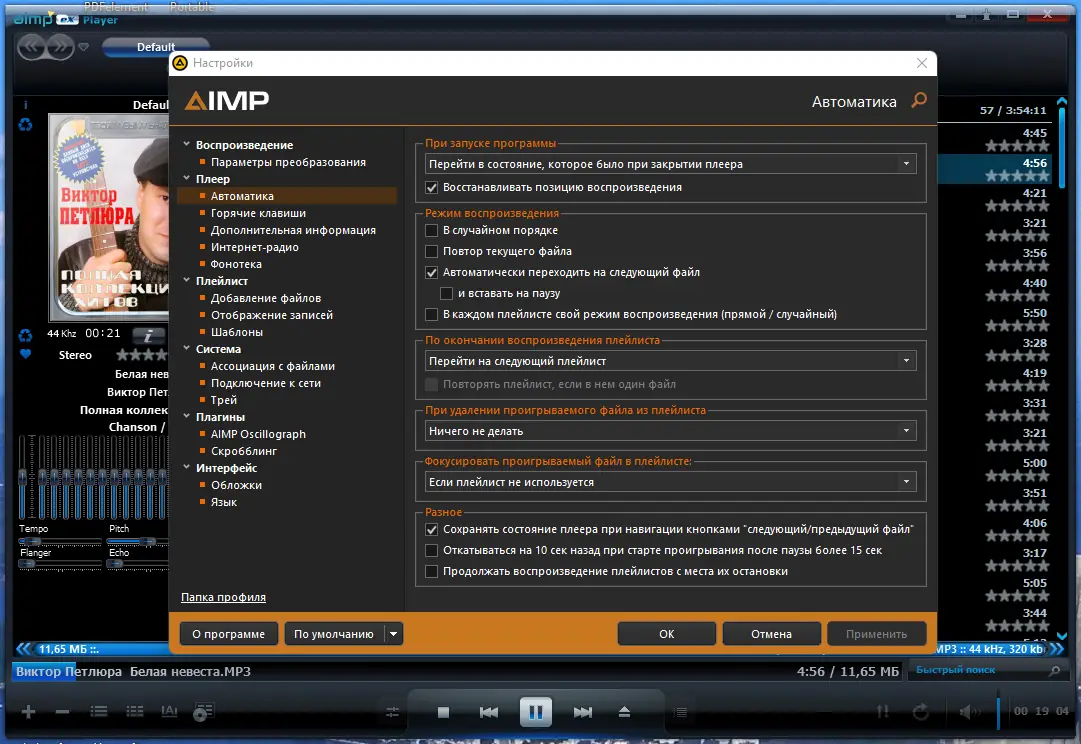1081x744 pixels.
Task: Click the playlist toggle icon right of eject
Action: 680,712
